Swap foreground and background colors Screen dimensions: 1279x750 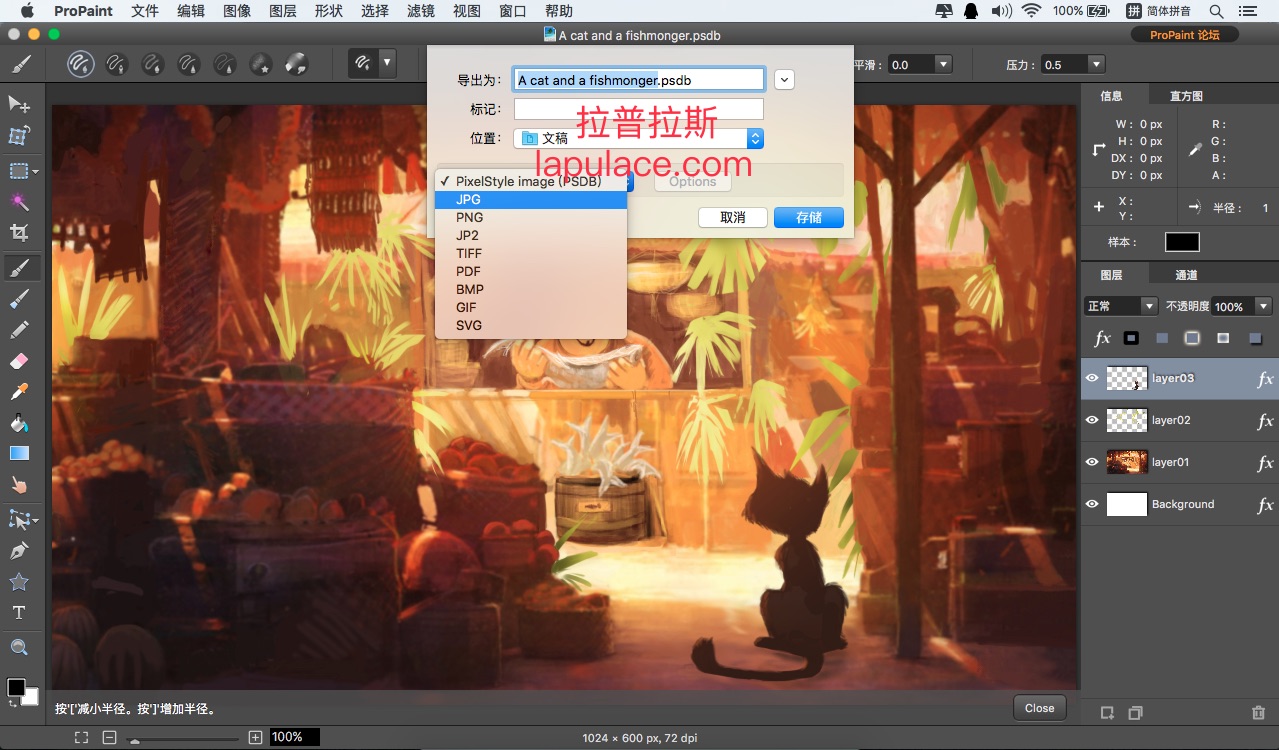click(13, 704)
